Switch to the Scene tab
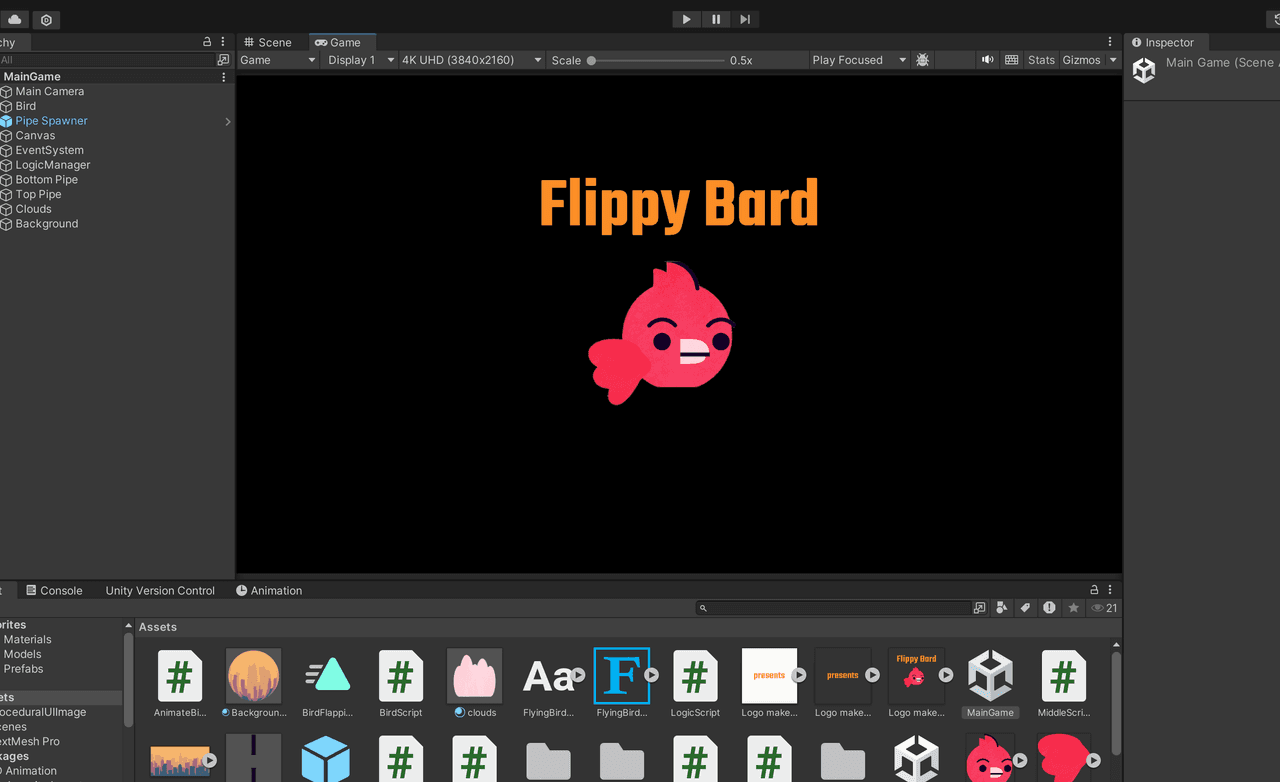 268,42
